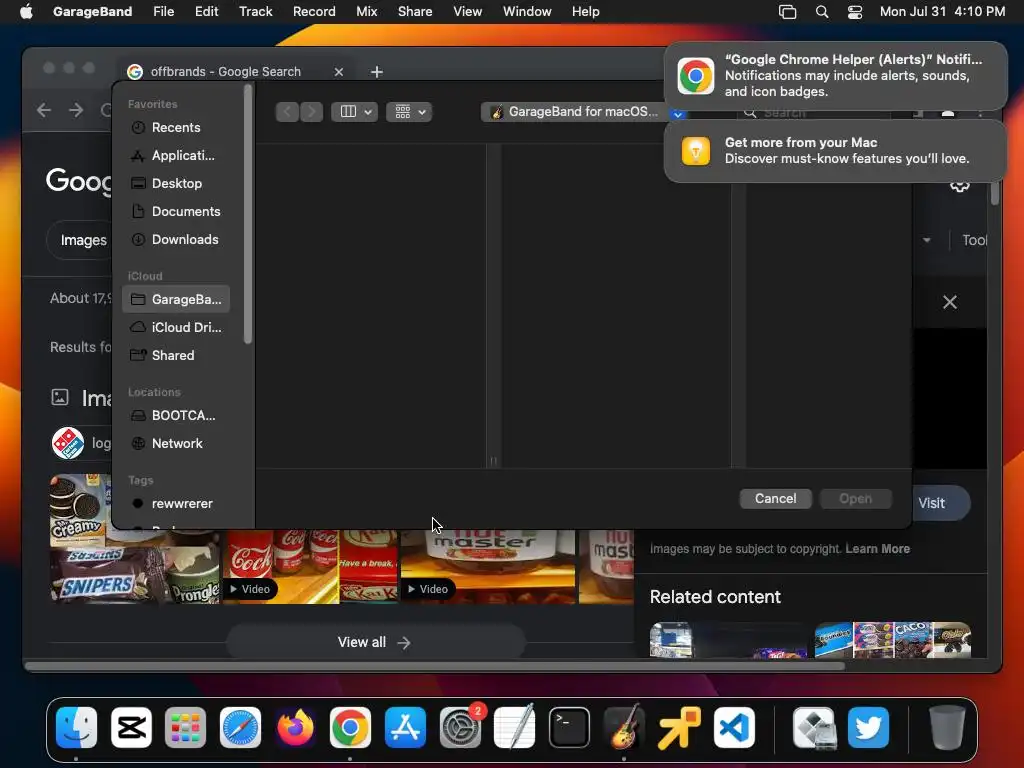This screenshot has width=1024, height=768.
Task: Go back in the file dialog
Action: pyautogui.click(x=287, y=112)
